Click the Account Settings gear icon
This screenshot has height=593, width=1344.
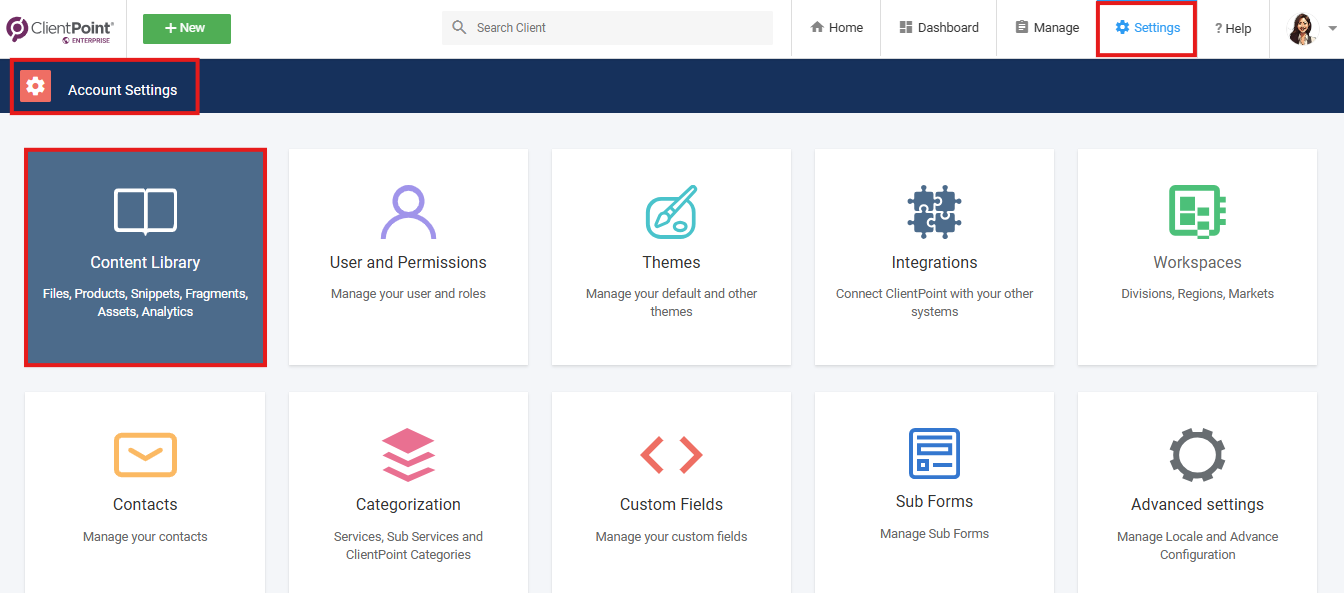click(36, 87)
